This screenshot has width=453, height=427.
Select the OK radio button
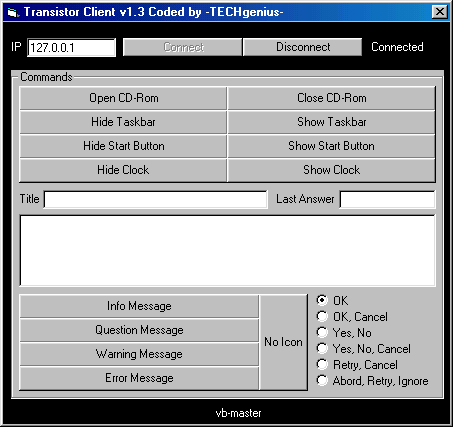pos(322,300)
